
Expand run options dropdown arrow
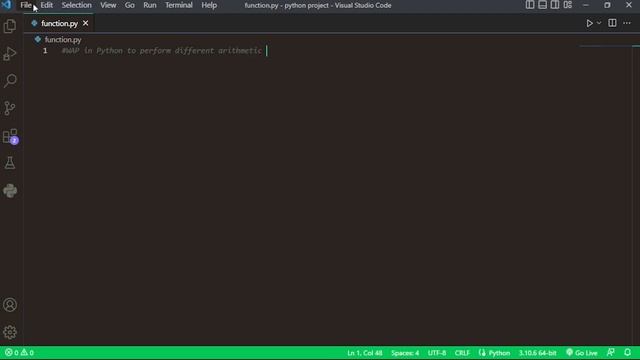(x=599, y=23)
